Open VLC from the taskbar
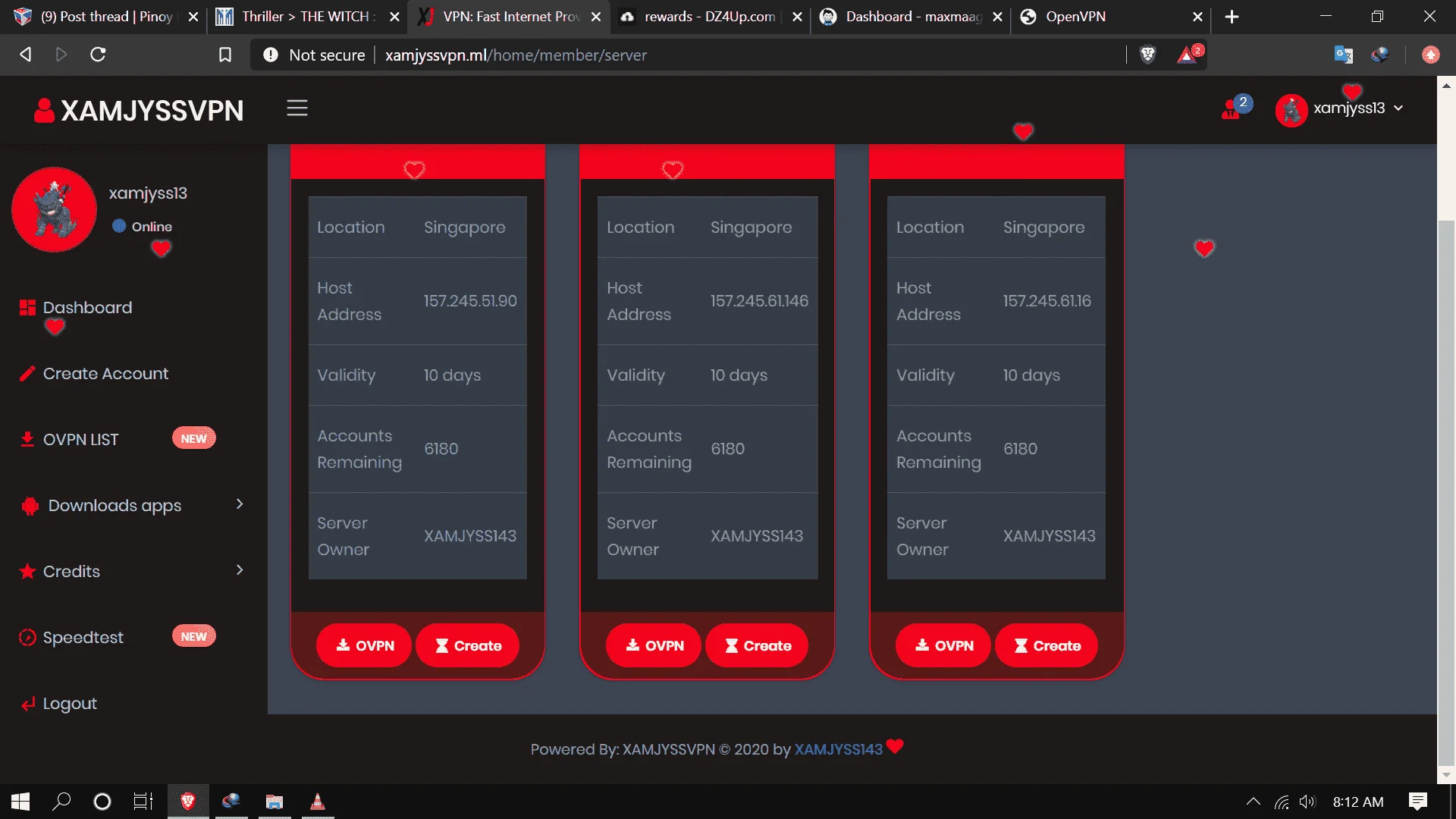1456x819 pixels. (x=318, y=802)
